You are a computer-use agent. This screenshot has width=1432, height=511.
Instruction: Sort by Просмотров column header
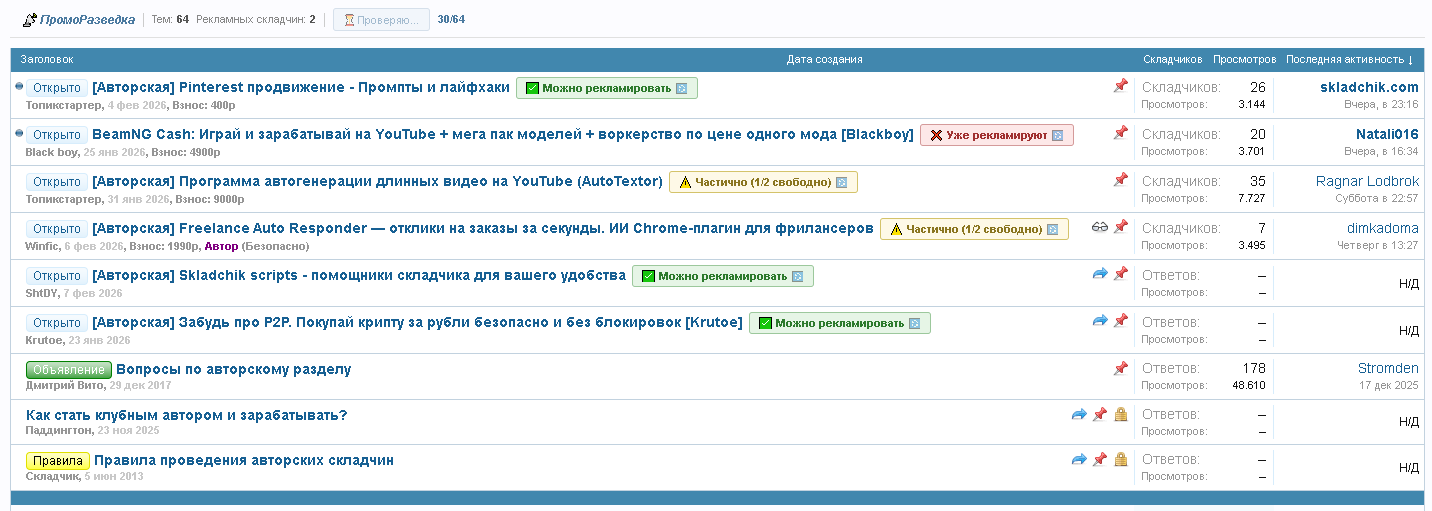[1245, 60]
